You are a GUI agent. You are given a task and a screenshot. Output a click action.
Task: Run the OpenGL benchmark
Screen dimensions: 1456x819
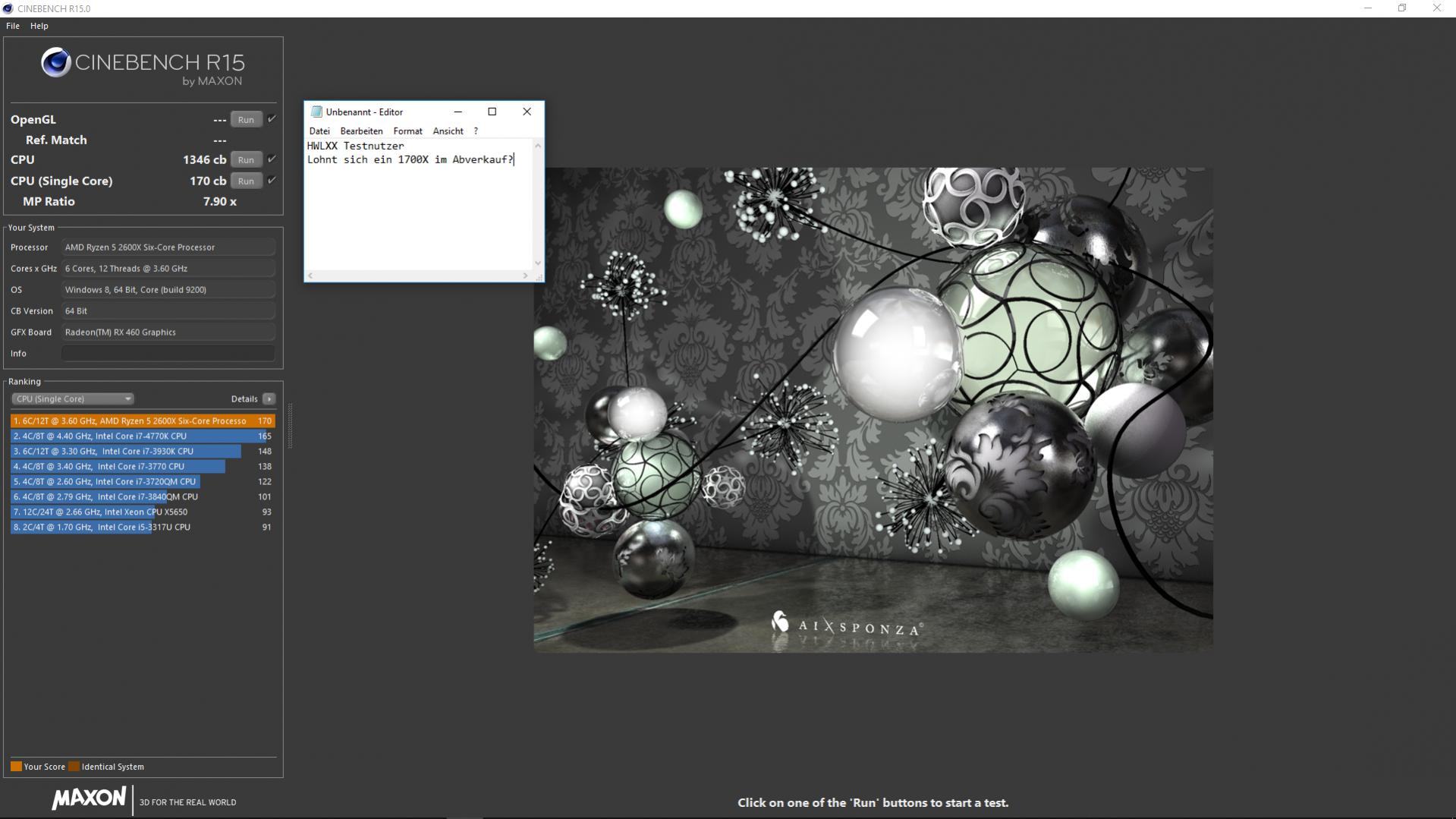(x=246, y=119)
